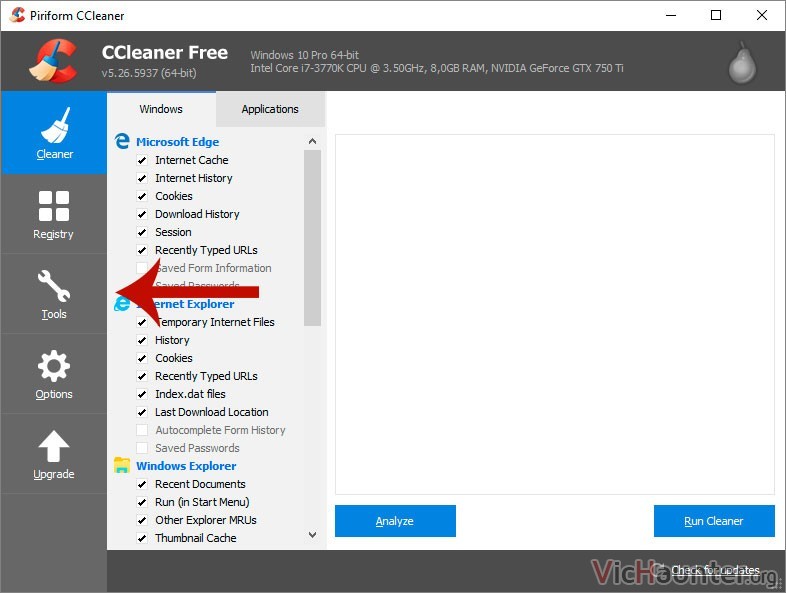Enable Autocomplete Form History checkbox
Screen dimensions: 786x593
point(142,430)
